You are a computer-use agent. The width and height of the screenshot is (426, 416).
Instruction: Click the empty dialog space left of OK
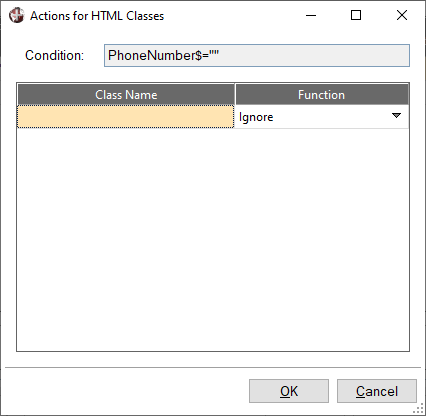tap(127, 391)
